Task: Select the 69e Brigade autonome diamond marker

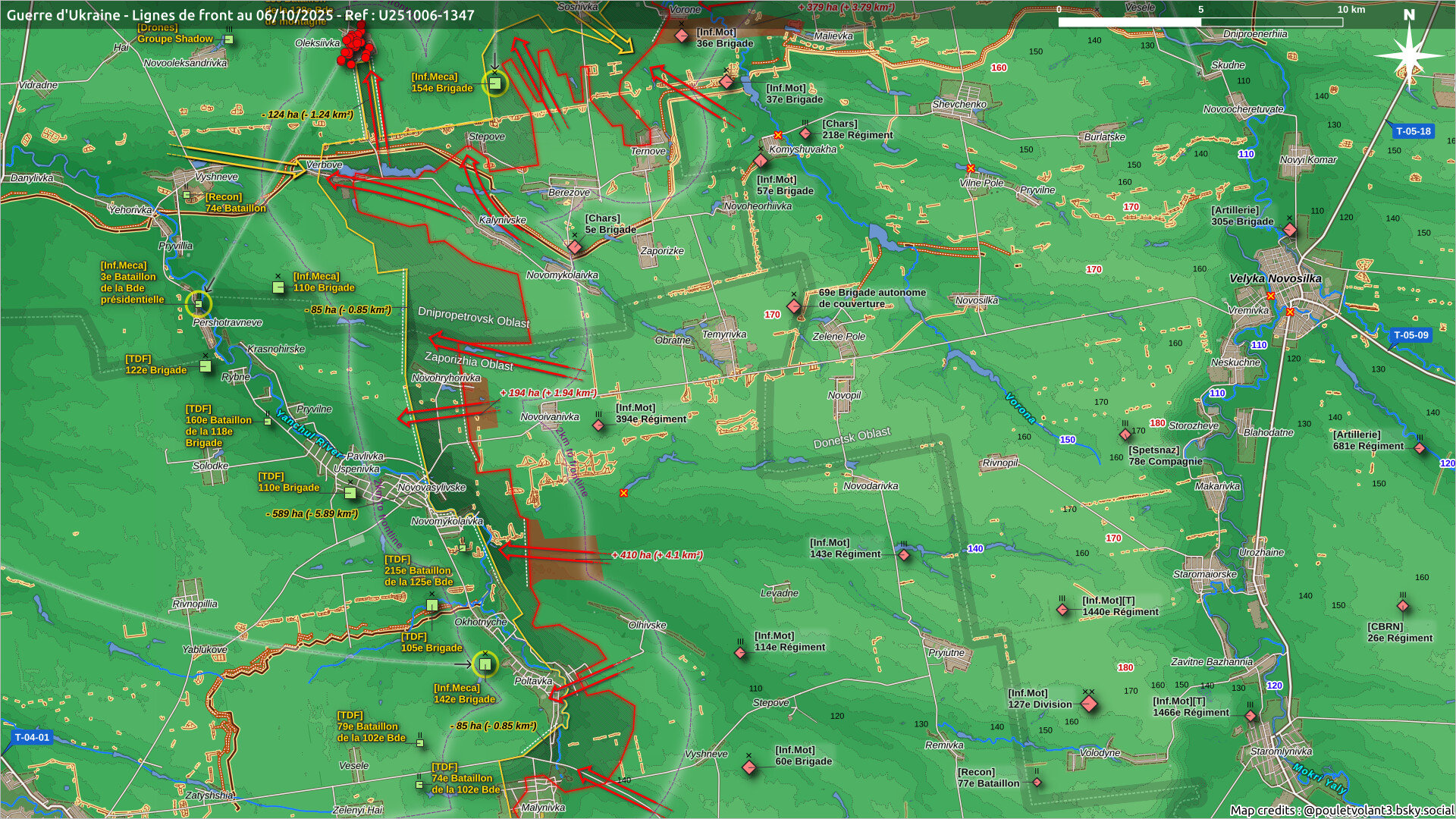Action: [794, 306]
